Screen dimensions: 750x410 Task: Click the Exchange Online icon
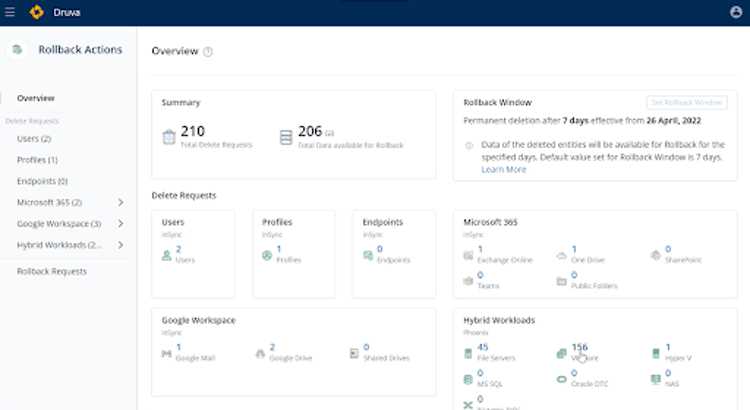pyautogui.click(x=468, y=255)
